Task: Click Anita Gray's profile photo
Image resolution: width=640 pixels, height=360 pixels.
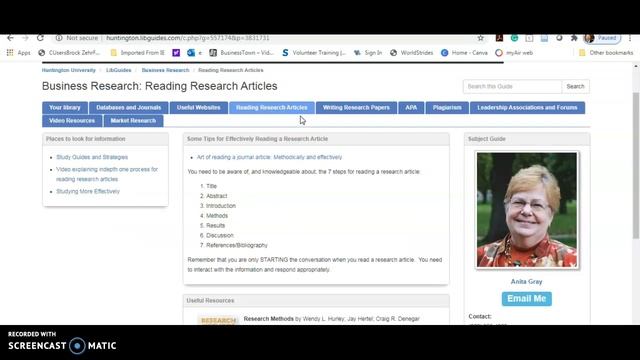Action: click(527, 210)
